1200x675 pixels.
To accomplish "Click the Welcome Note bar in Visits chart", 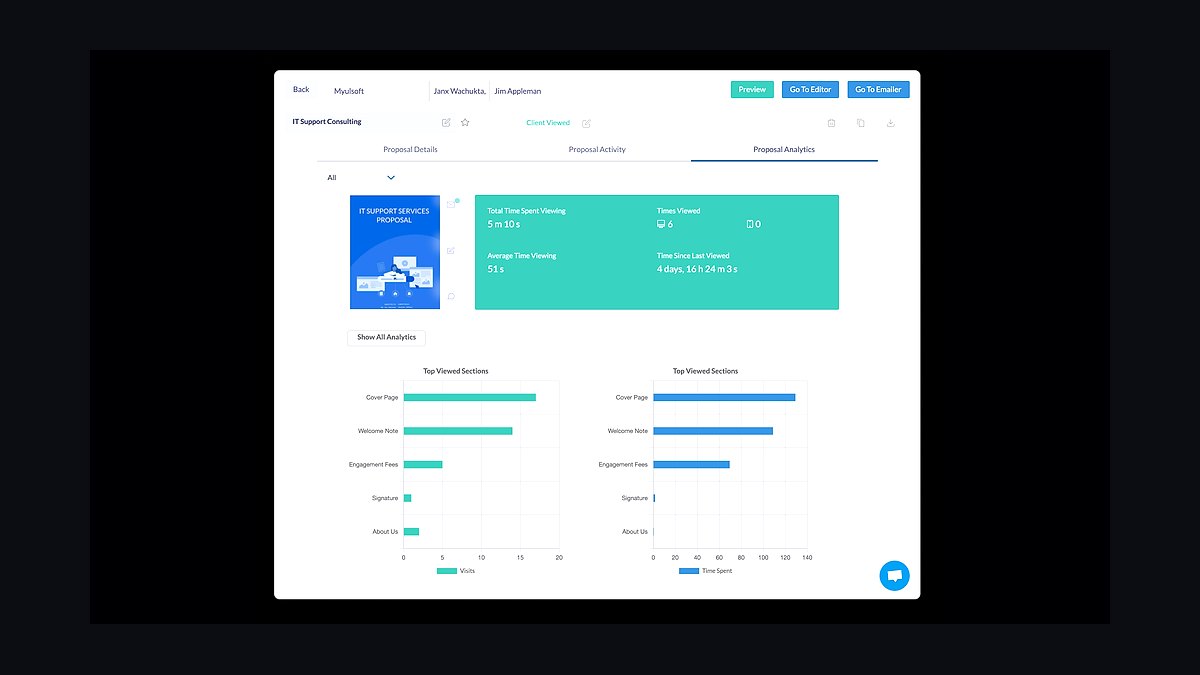I will click(458, 431).
